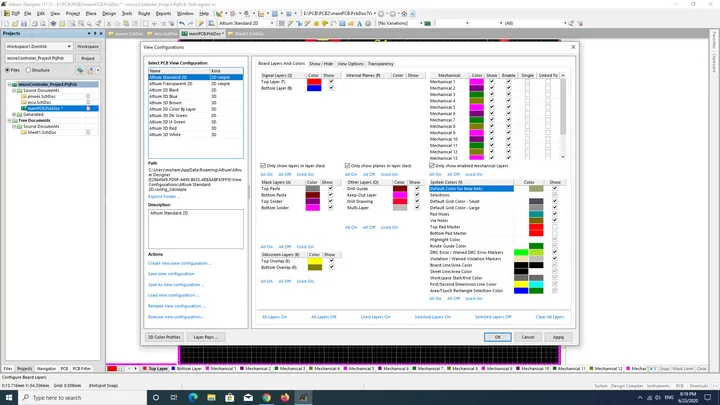Click Altium Designer icon in the taskbar
The height and width of the screenshot is (405, 720).
click(303, 397)
